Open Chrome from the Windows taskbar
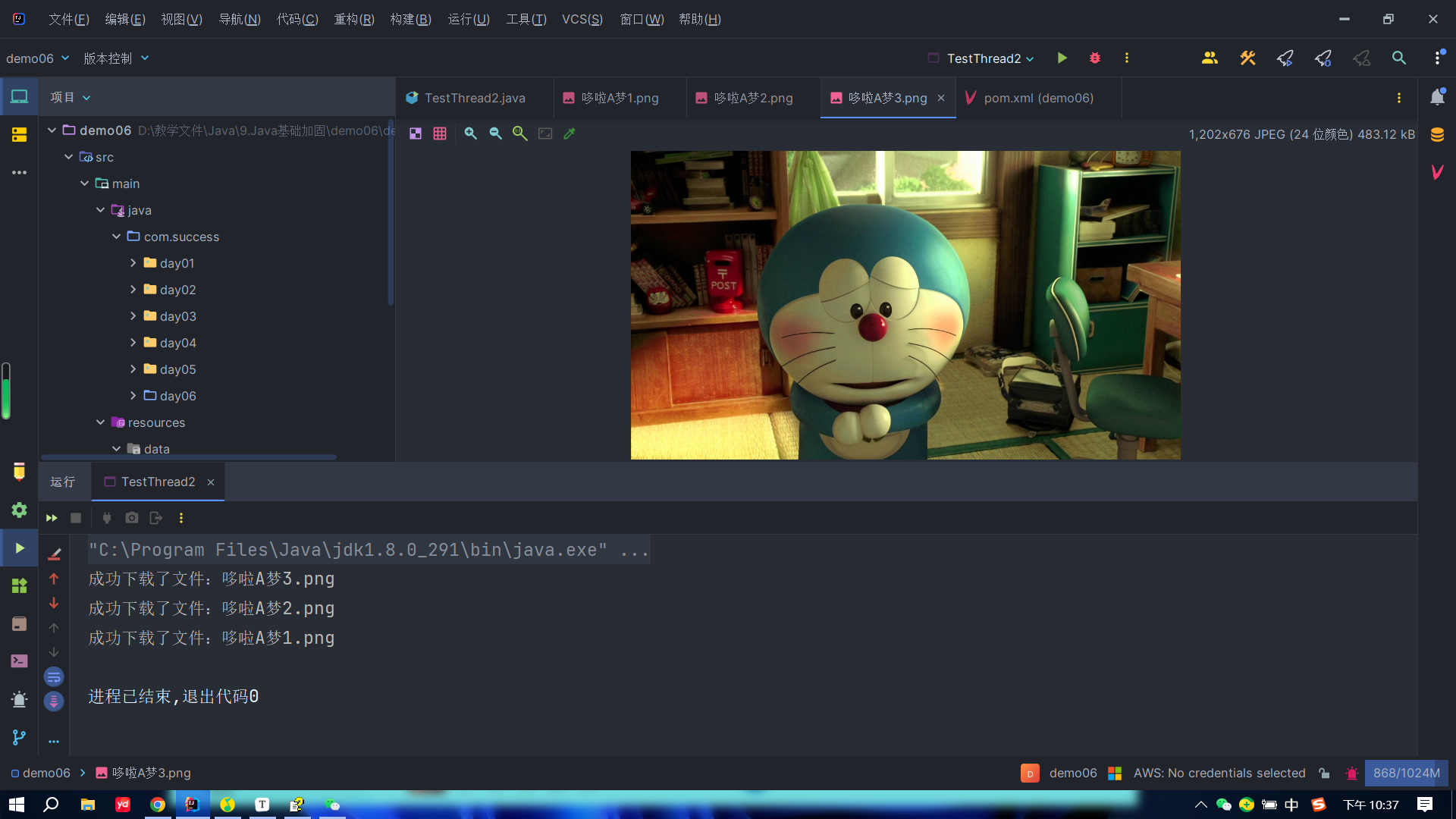 pyautogui.click(x=158, y=805)
